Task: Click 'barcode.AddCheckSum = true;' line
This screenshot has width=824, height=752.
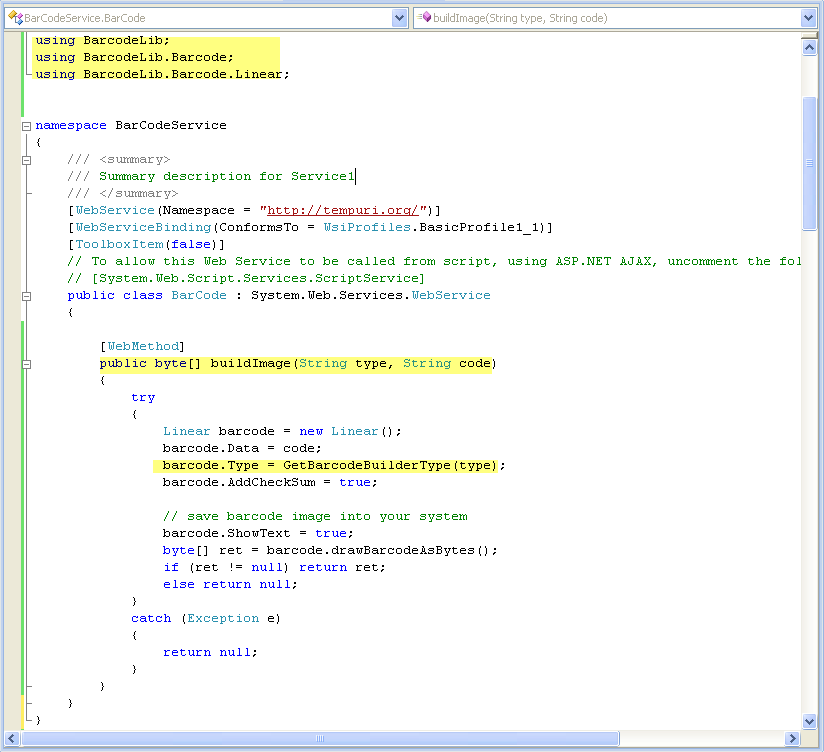Action: (270, 482)
